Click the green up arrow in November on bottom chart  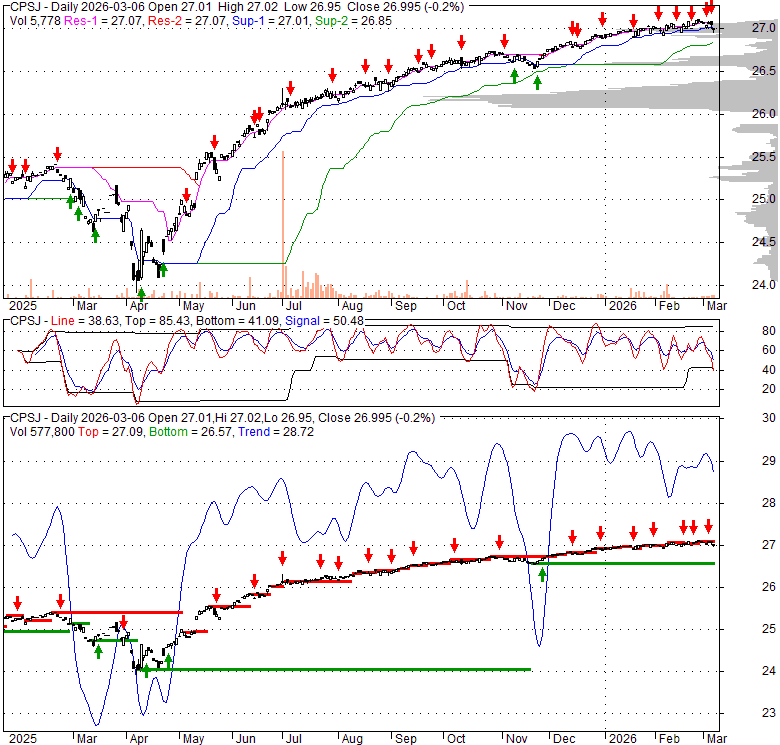click(543, 574)
